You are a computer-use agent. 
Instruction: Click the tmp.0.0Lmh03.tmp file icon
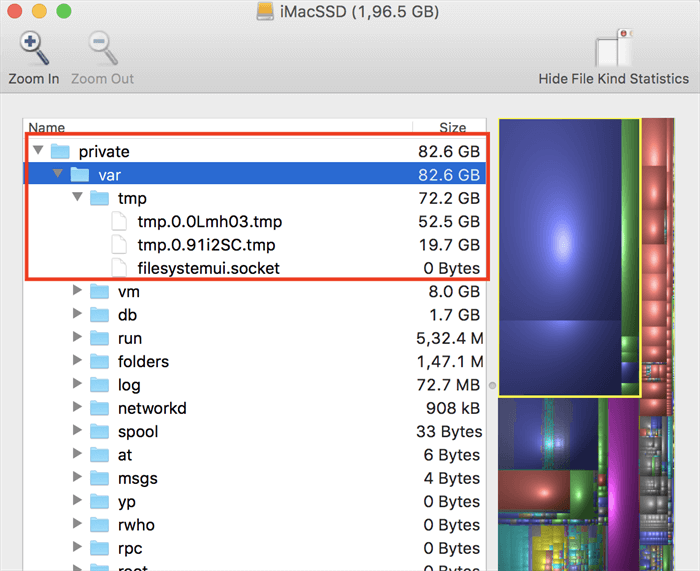[119, 221]
